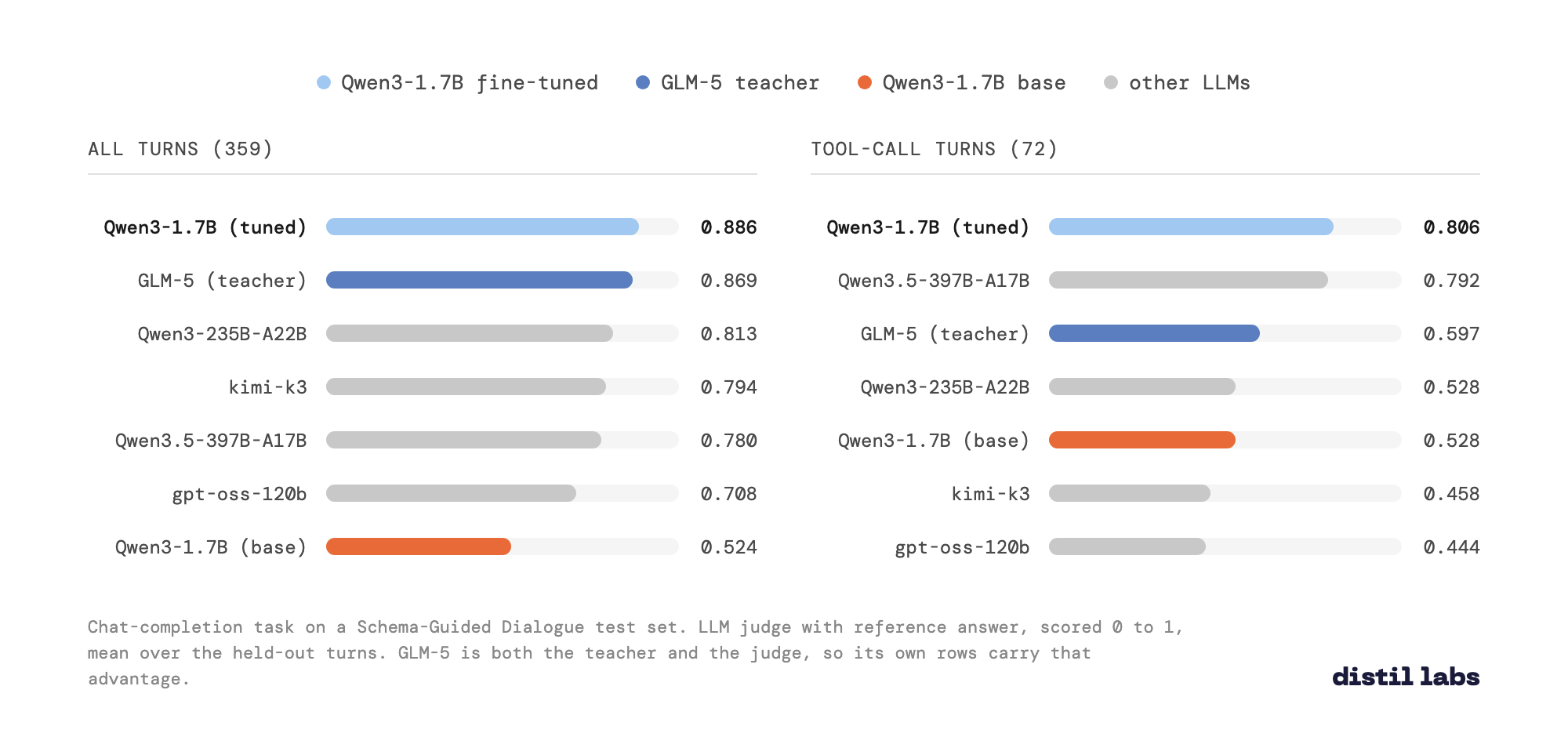
Task: Select the 'GLM-5 teacher' legend label
Action: point(740,83)
